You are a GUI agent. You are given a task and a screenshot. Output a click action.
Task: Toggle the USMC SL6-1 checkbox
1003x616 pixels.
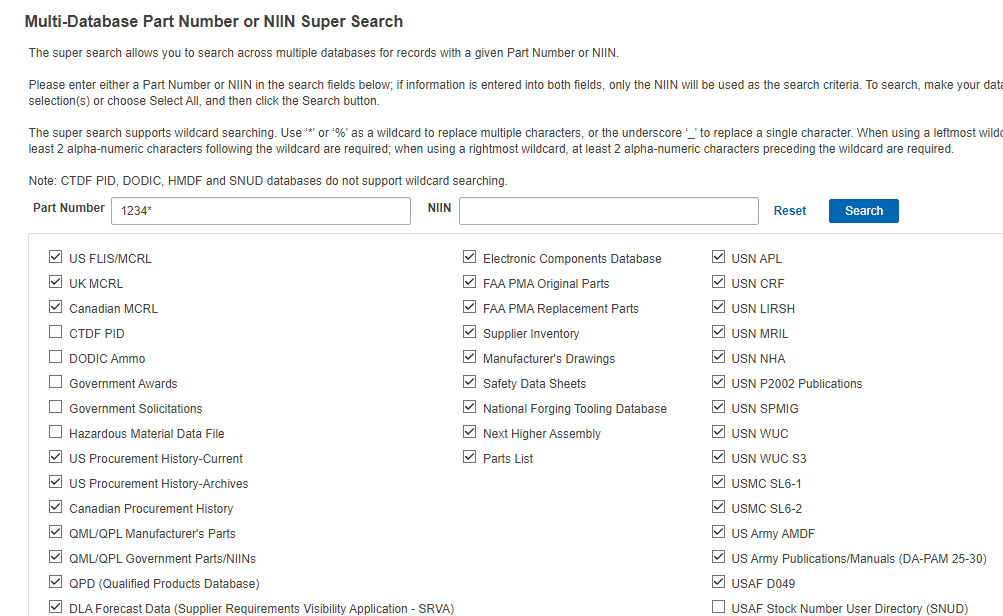[x=718, y=482]
